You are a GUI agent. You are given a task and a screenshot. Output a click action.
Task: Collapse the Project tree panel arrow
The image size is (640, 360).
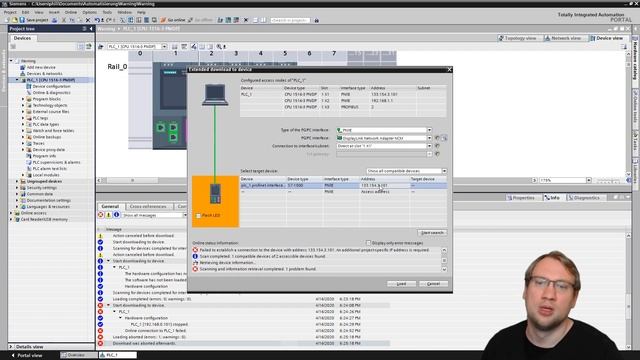[91, 29]
